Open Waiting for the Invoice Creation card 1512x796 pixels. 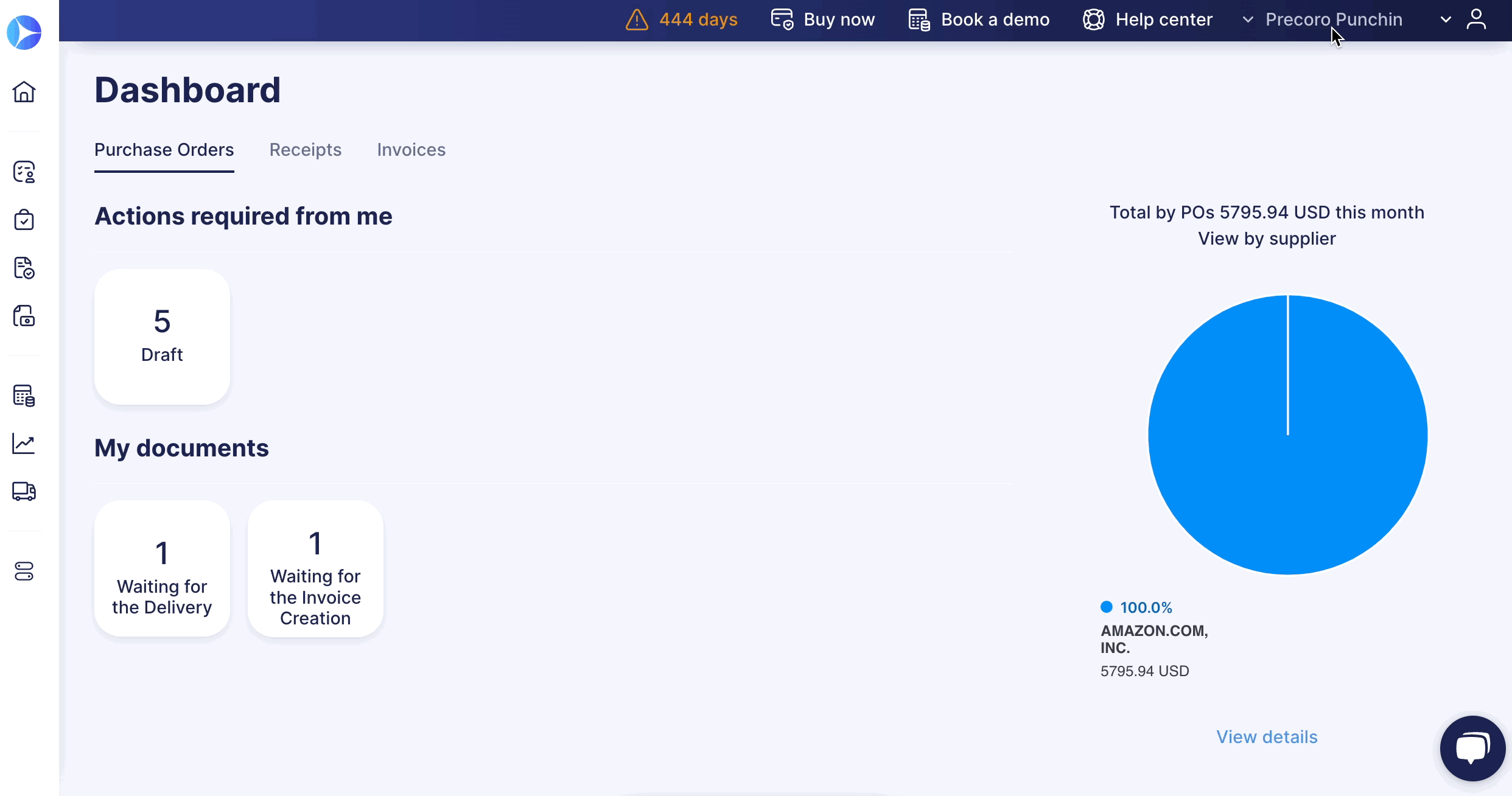coord(315,568)
